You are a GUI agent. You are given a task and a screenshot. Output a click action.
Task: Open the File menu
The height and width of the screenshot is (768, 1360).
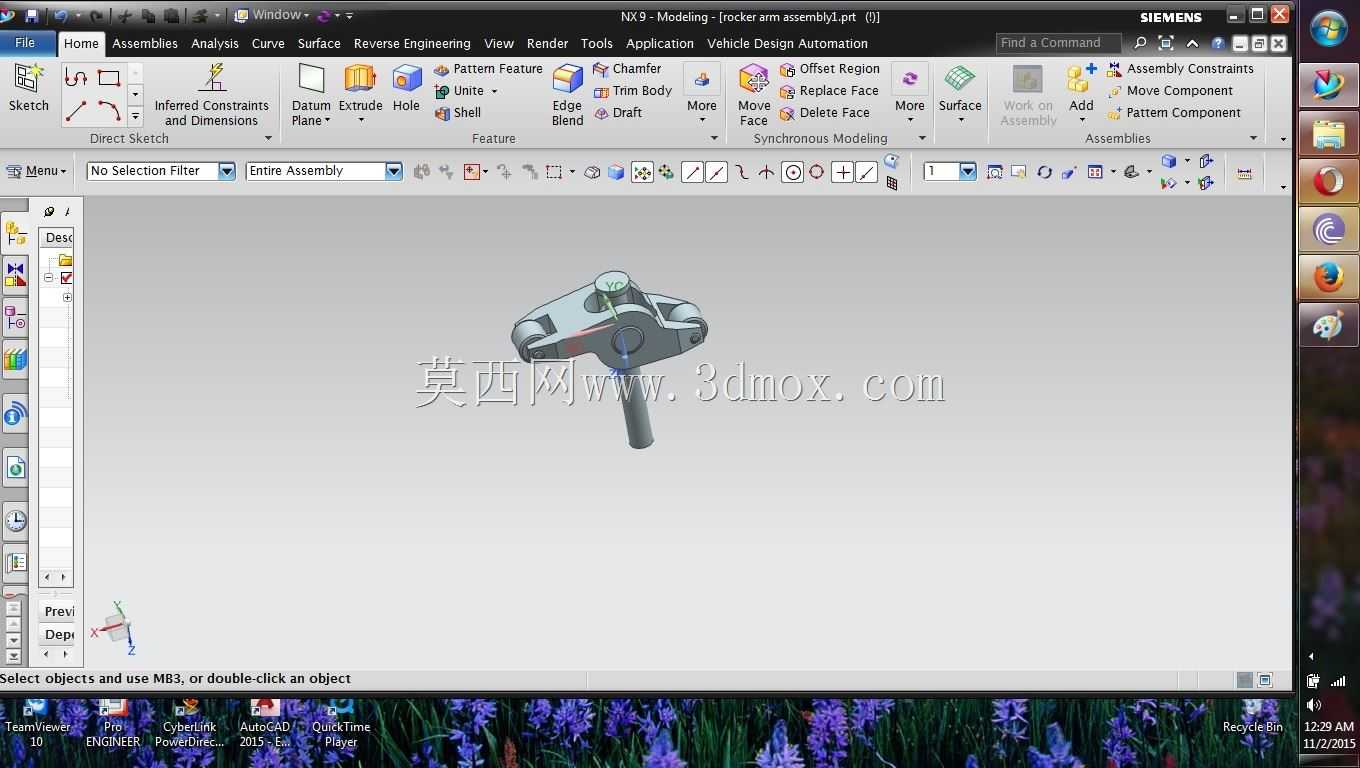coord(28,43)
